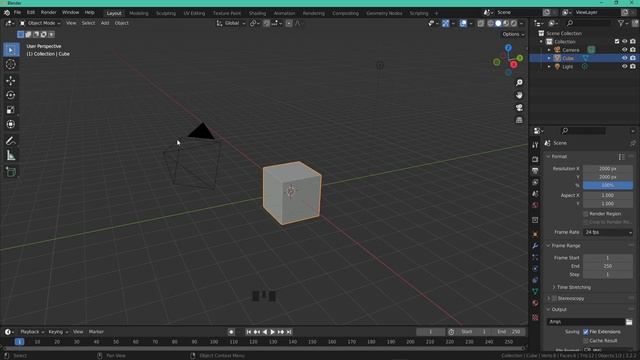640x360 pixels.
Task: Switch to the Shading workspace tab
Action: (x=257, y=13)
